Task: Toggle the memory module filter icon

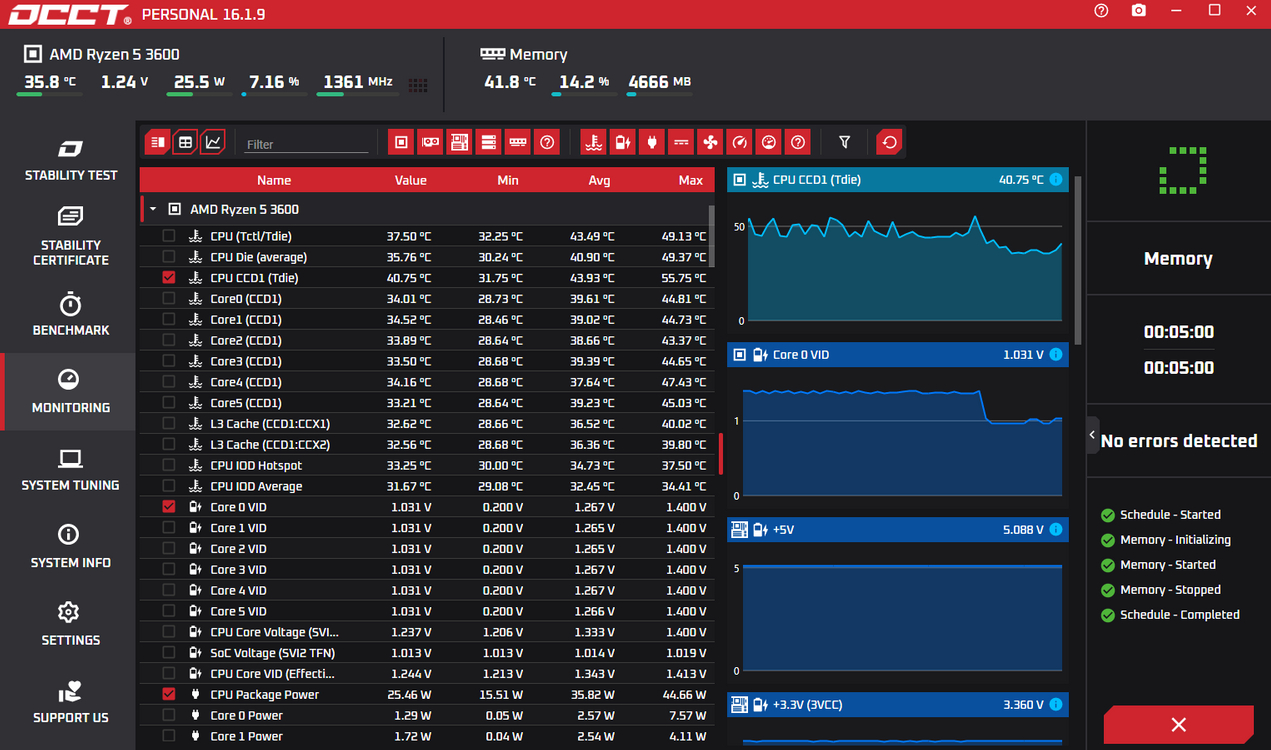Action: pyautogui.click(x=517, y=143)
